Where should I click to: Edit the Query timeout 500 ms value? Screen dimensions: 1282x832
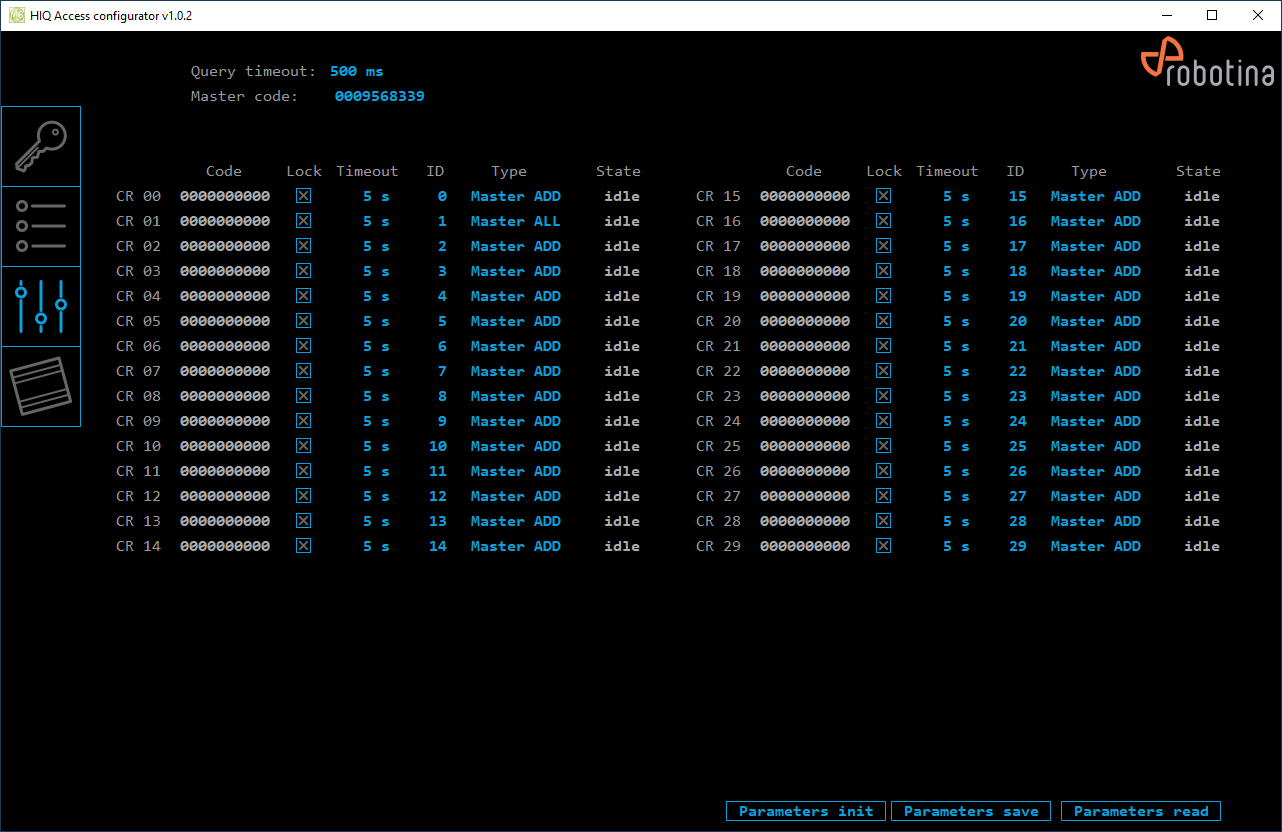(x=356, y=72)
